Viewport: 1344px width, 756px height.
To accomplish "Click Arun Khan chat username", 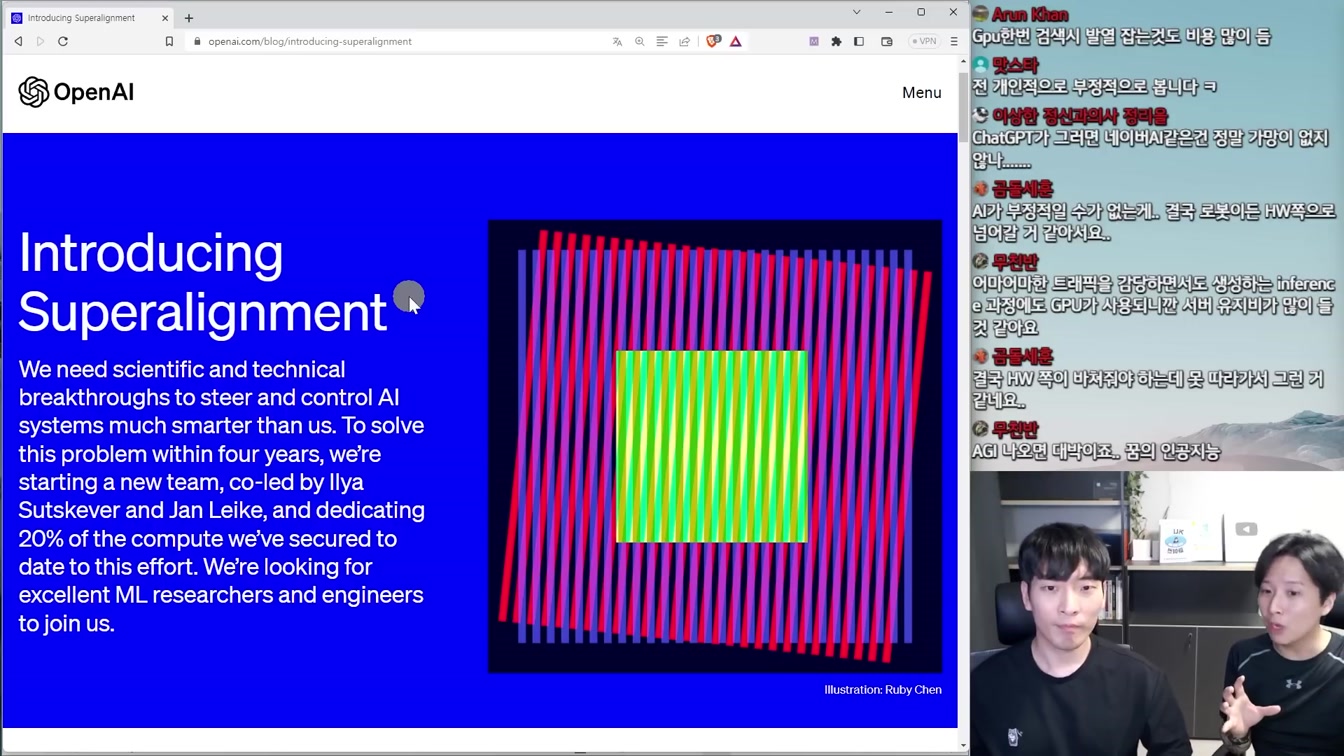I will tap(1029, 14).
